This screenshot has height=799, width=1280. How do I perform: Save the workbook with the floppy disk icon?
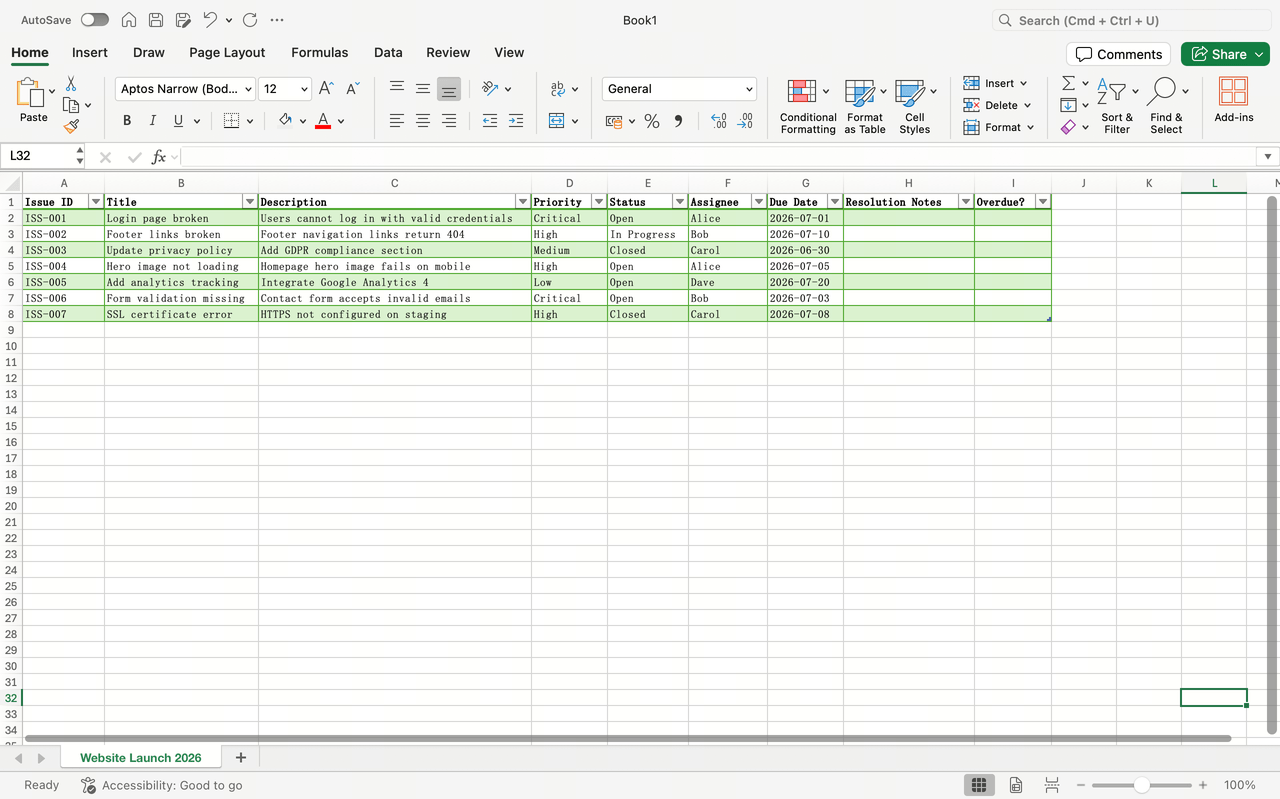click(156, 20)
